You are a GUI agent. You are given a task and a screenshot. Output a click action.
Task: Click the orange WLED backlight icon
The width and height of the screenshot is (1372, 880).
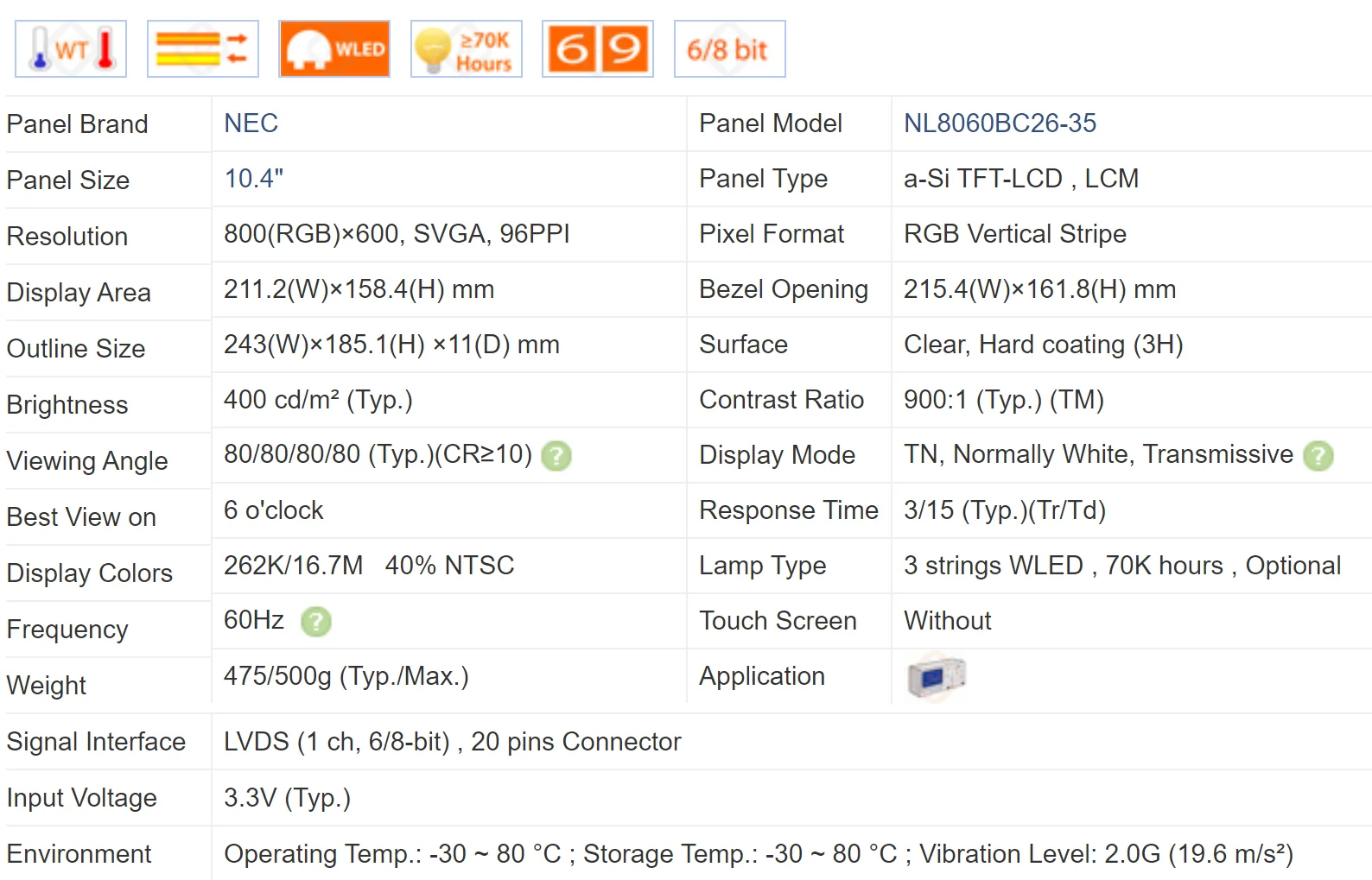point(334,49)
